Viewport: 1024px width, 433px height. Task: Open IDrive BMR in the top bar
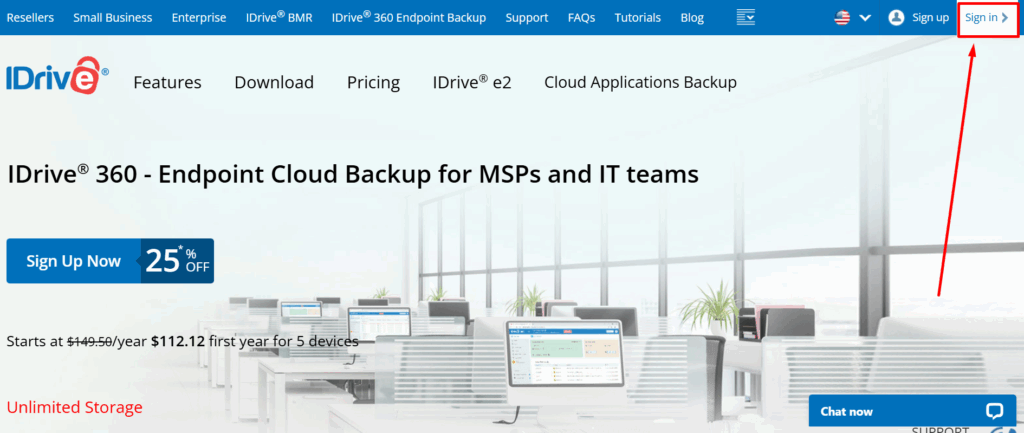(x=279, y=18)
